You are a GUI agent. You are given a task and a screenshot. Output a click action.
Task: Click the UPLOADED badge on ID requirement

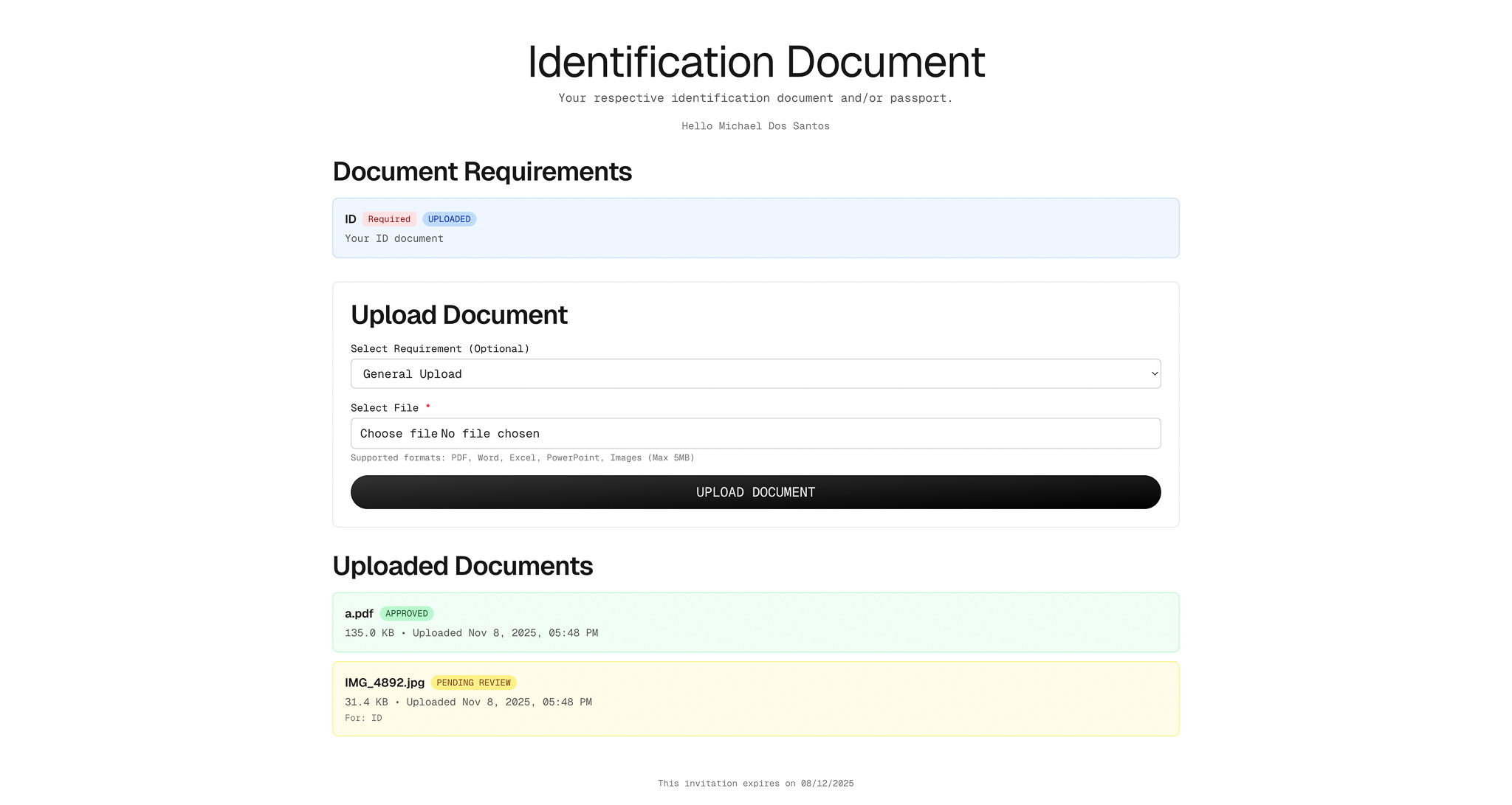pyautogui.click(x=449, y=219)
